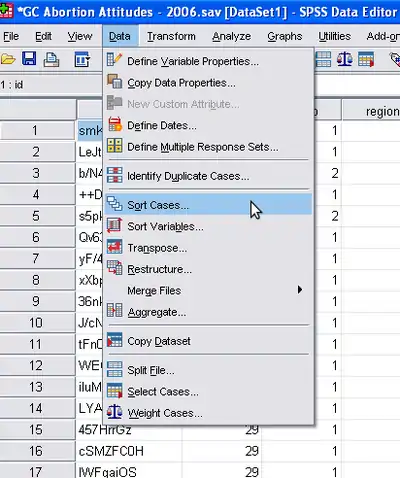Viewport: 400px width, 478px height.
Task: Click the Save floppy disk toolbar icon
Action: coord(29,59)
